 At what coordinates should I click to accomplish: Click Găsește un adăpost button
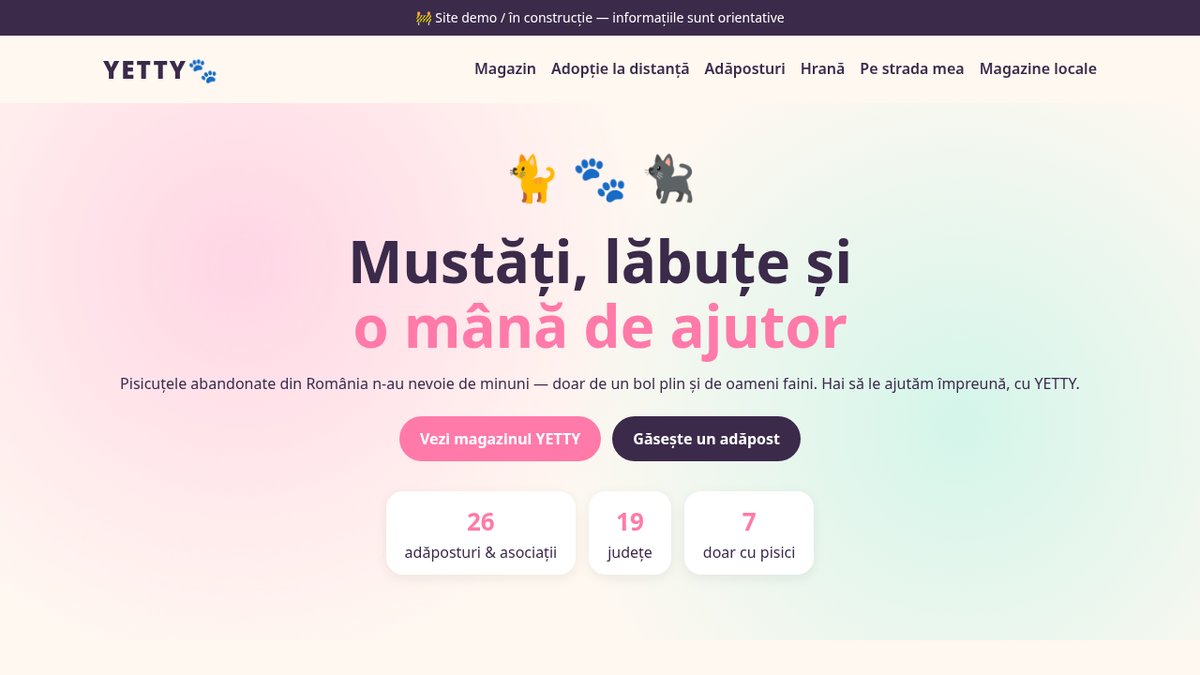point(706,439)
